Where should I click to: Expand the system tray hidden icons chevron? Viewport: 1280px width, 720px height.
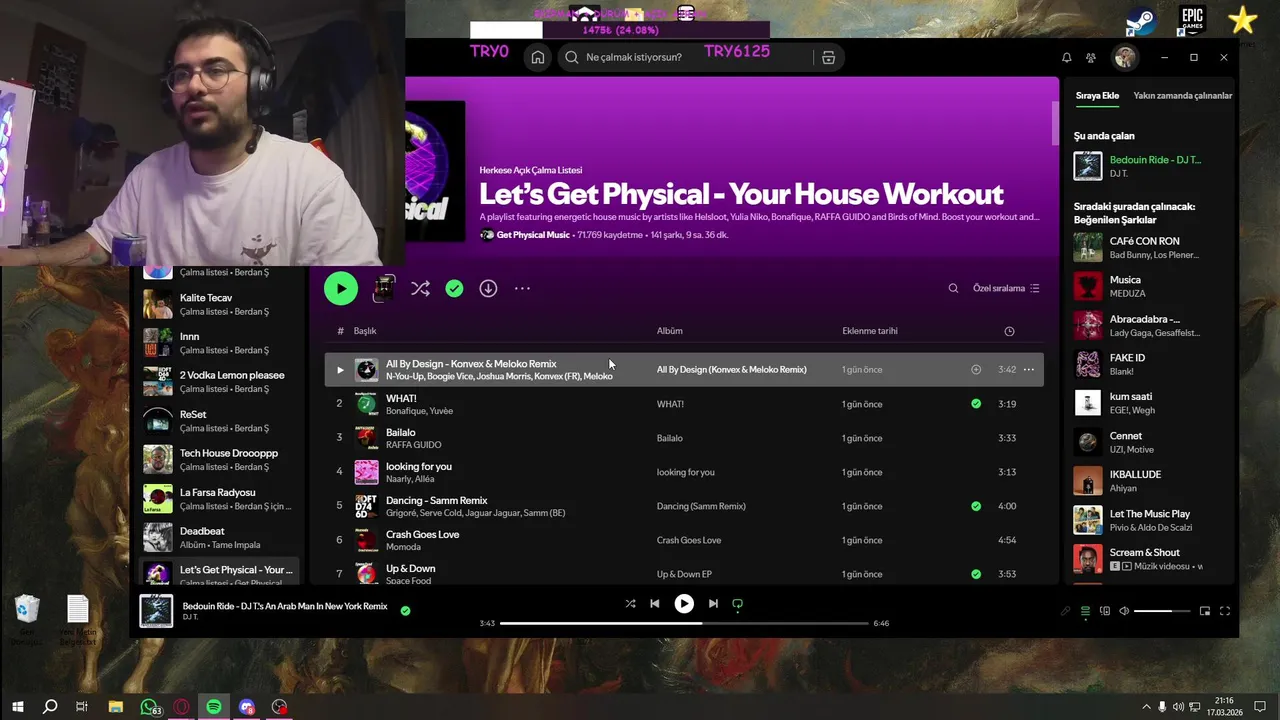[1146, 707]
